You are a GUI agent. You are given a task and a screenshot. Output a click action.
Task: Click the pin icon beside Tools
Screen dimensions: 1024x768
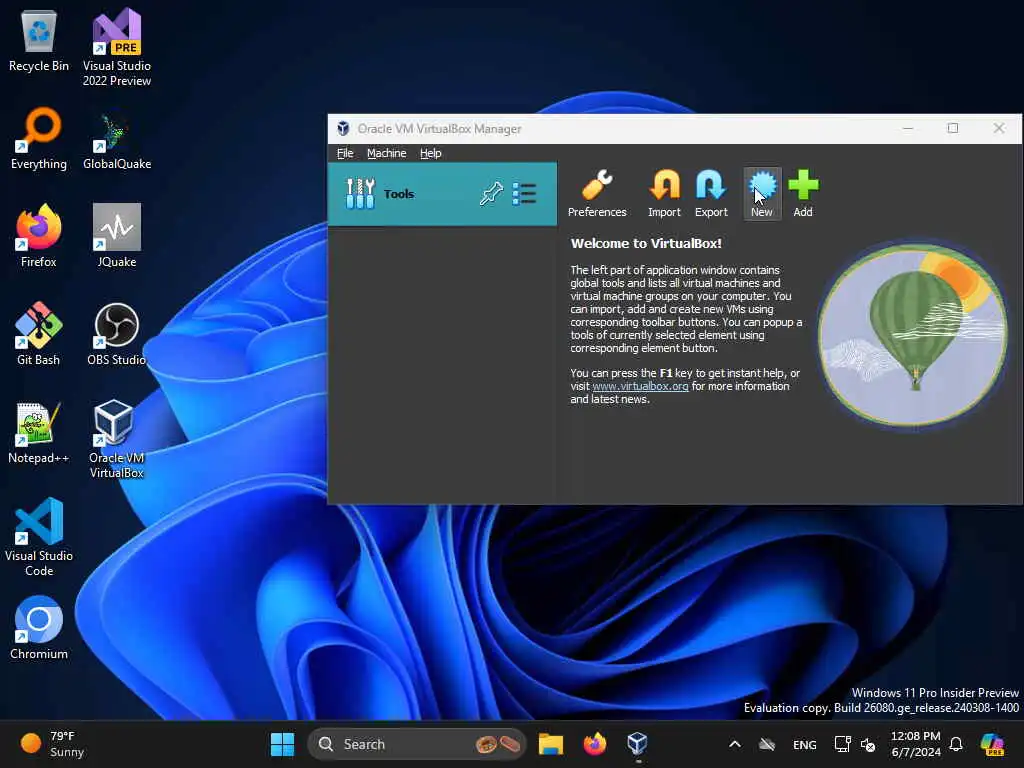click(491, 193)
